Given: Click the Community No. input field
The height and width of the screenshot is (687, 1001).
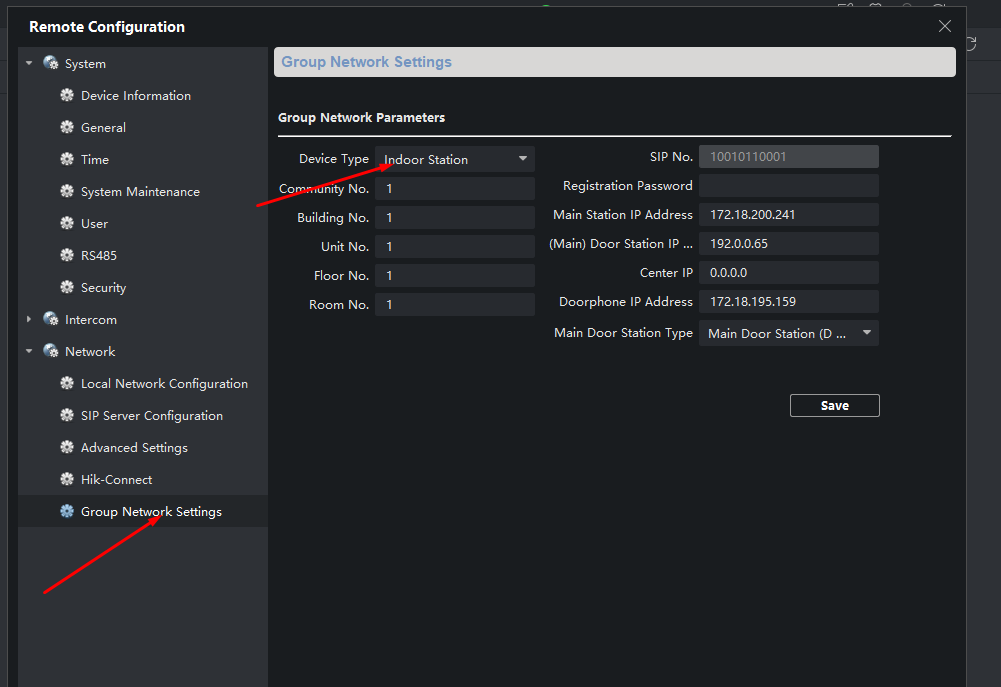Looking at the screenshot, I should 455,189.
